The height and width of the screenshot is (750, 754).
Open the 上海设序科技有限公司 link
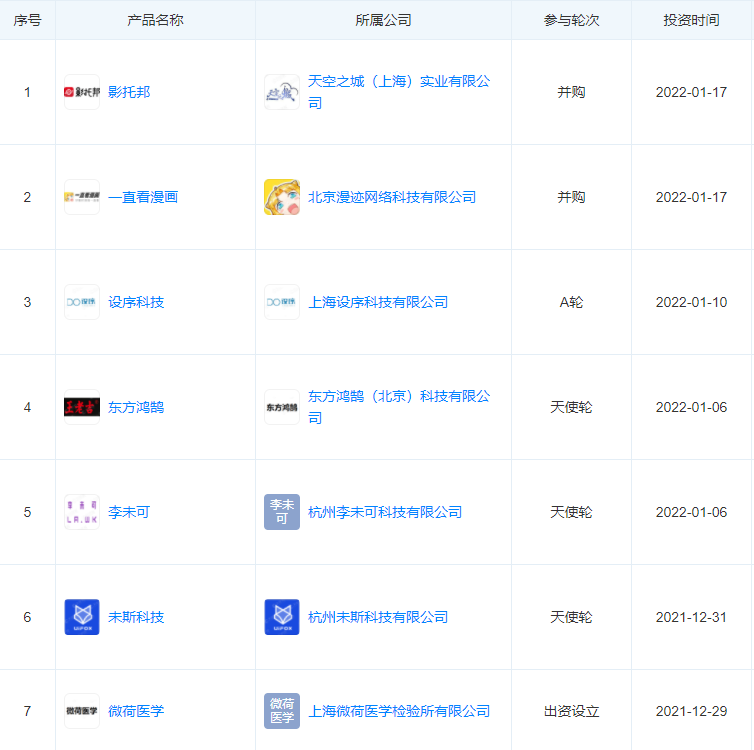[378, 302]
